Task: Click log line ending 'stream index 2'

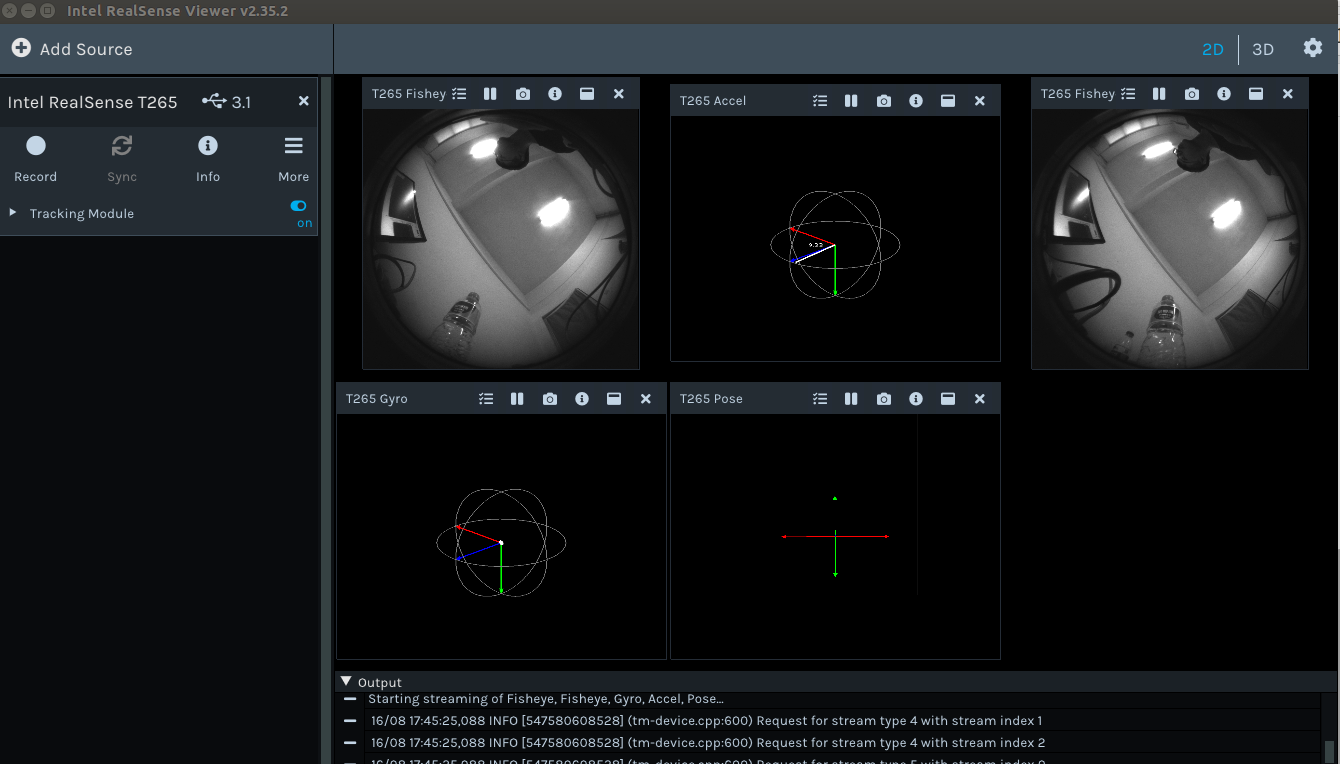Action: click(x=708, y=743)
